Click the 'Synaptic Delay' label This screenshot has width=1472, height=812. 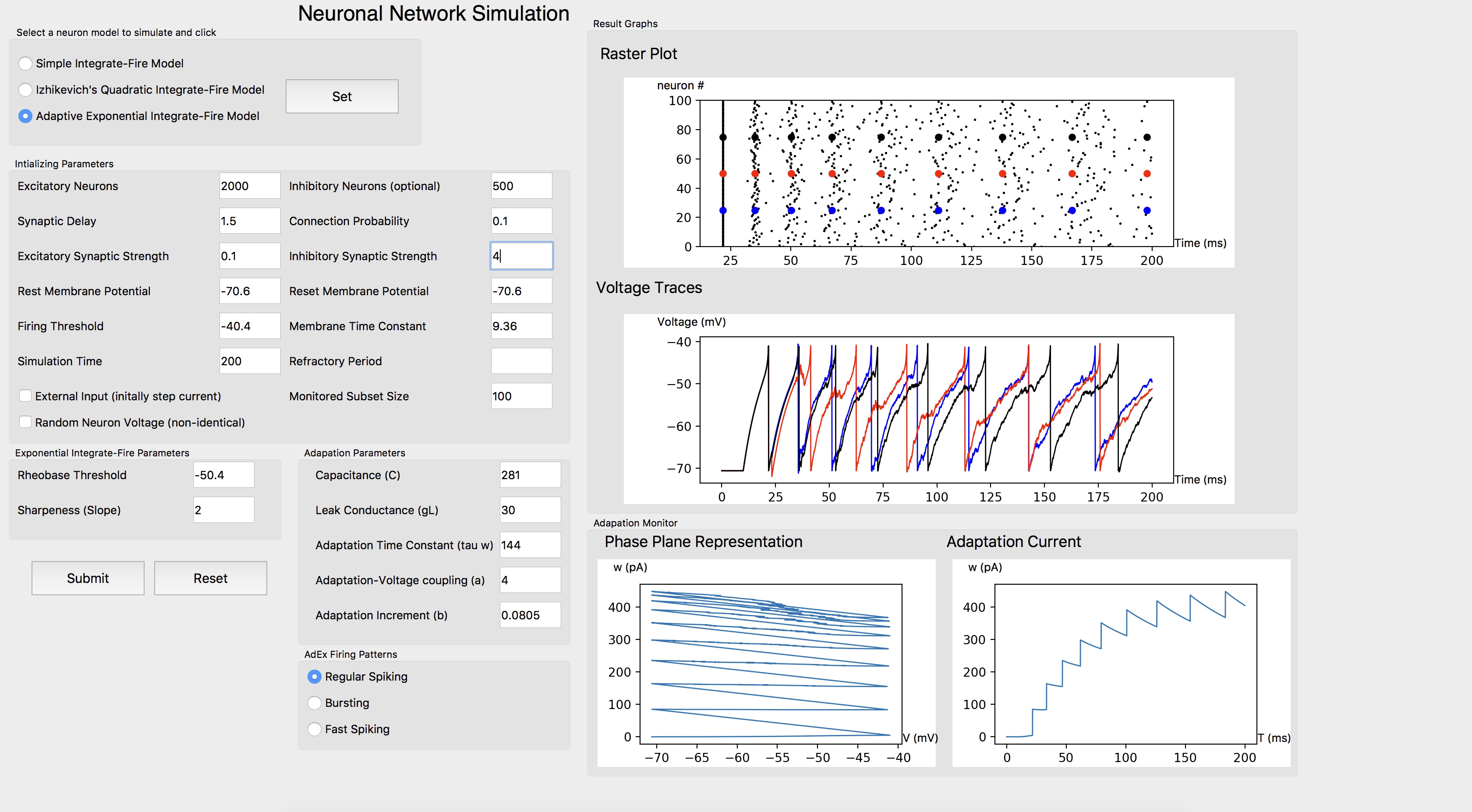click(57, 221)
